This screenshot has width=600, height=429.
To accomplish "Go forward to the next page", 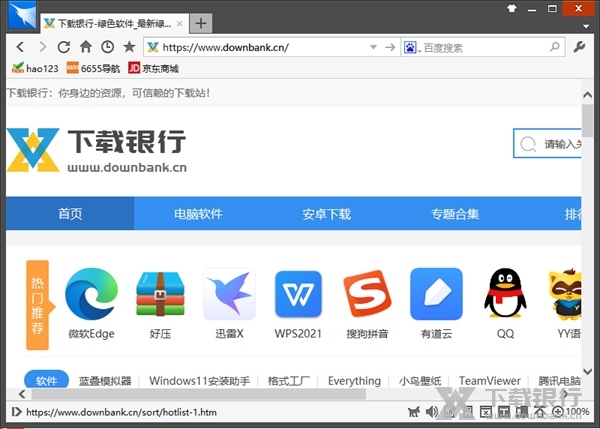I will (42, 47).
